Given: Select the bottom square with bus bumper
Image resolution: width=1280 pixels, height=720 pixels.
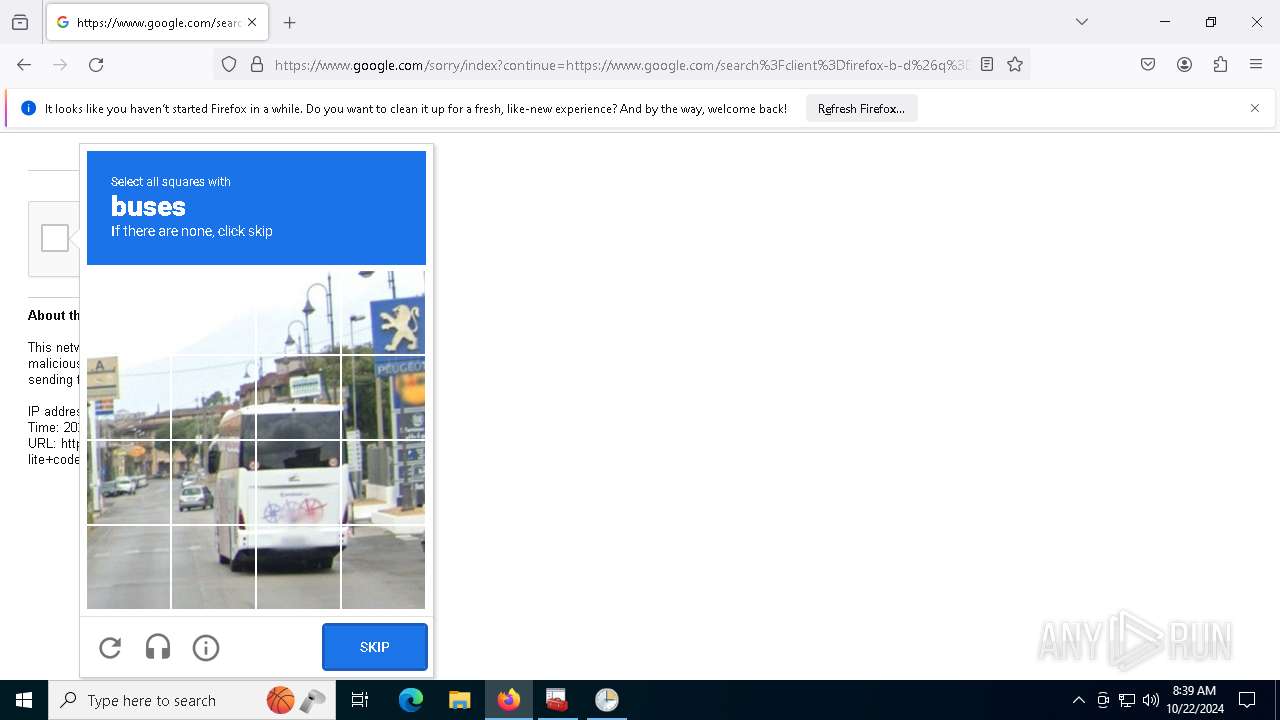Looking at the screenshot, I should [299, 567].
